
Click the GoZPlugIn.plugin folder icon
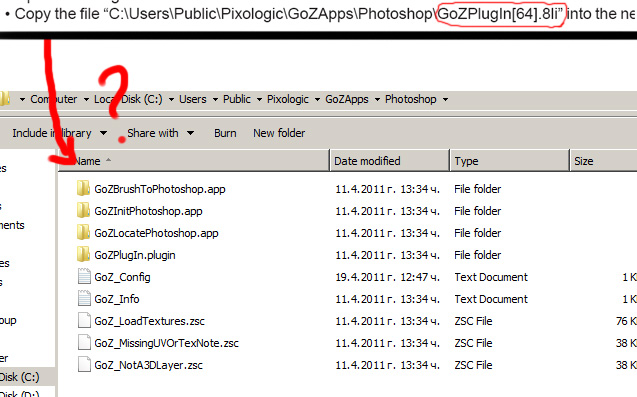[x=83, y=254]
